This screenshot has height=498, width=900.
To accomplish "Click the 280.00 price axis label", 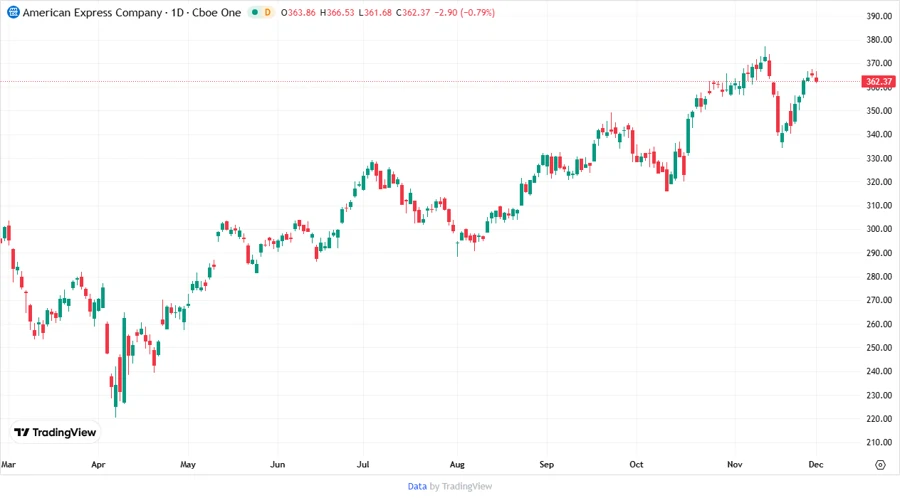I will pos(879,277).
